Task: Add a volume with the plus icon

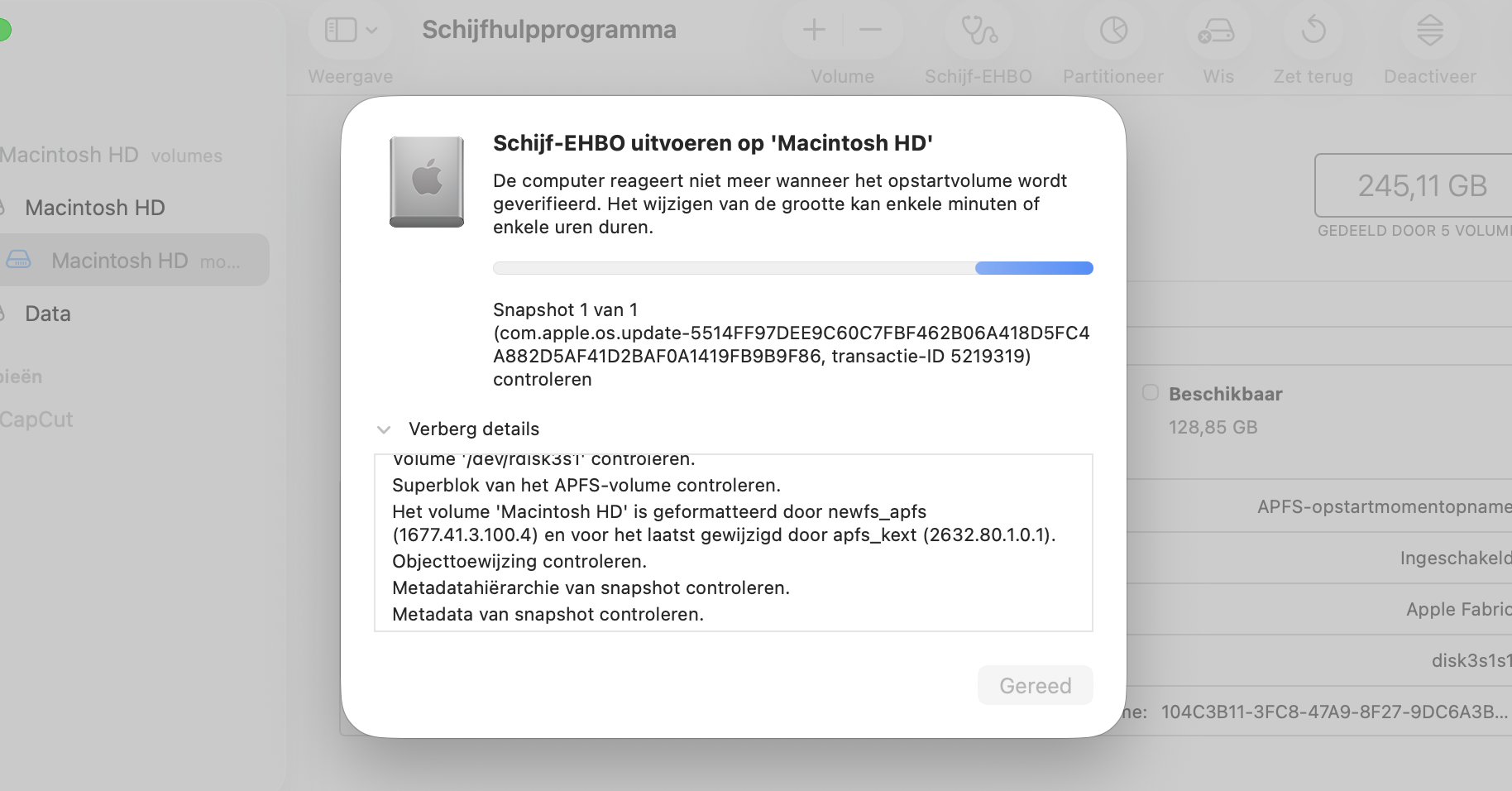Action: coord(813,30)
